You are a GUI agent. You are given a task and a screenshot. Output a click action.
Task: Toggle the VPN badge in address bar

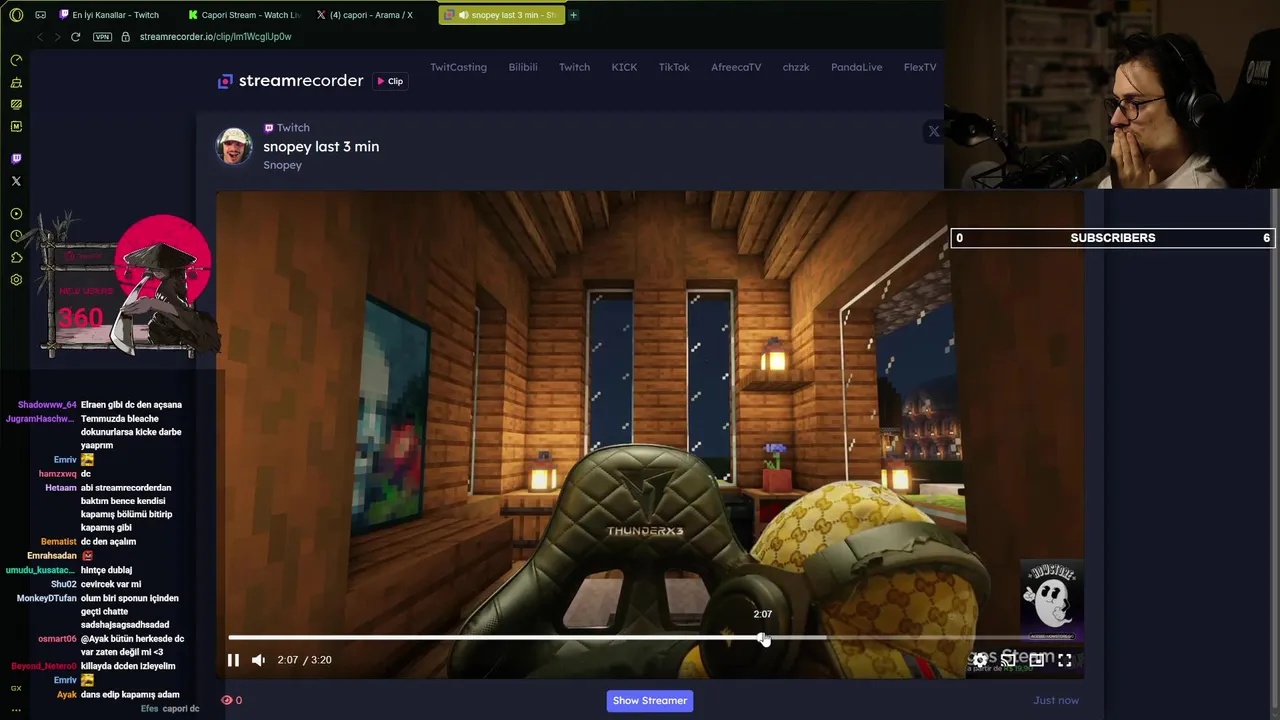[x=102, y=37]
